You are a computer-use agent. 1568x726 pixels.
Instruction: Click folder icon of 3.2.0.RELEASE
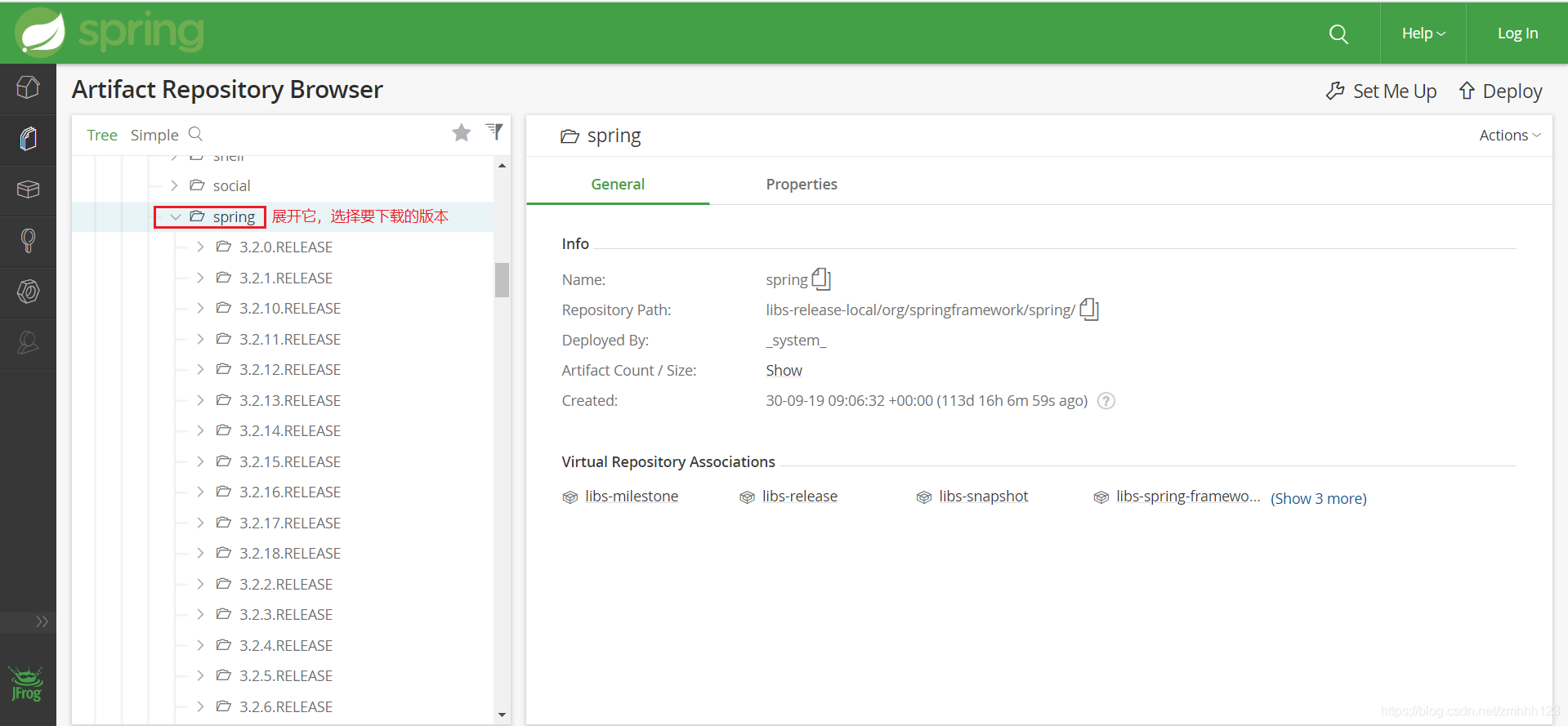(224, 246)
